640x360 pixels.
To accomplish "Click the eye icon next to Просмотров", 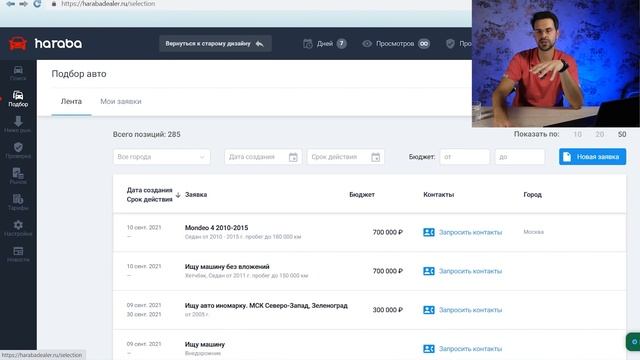I will pos(367,44).
